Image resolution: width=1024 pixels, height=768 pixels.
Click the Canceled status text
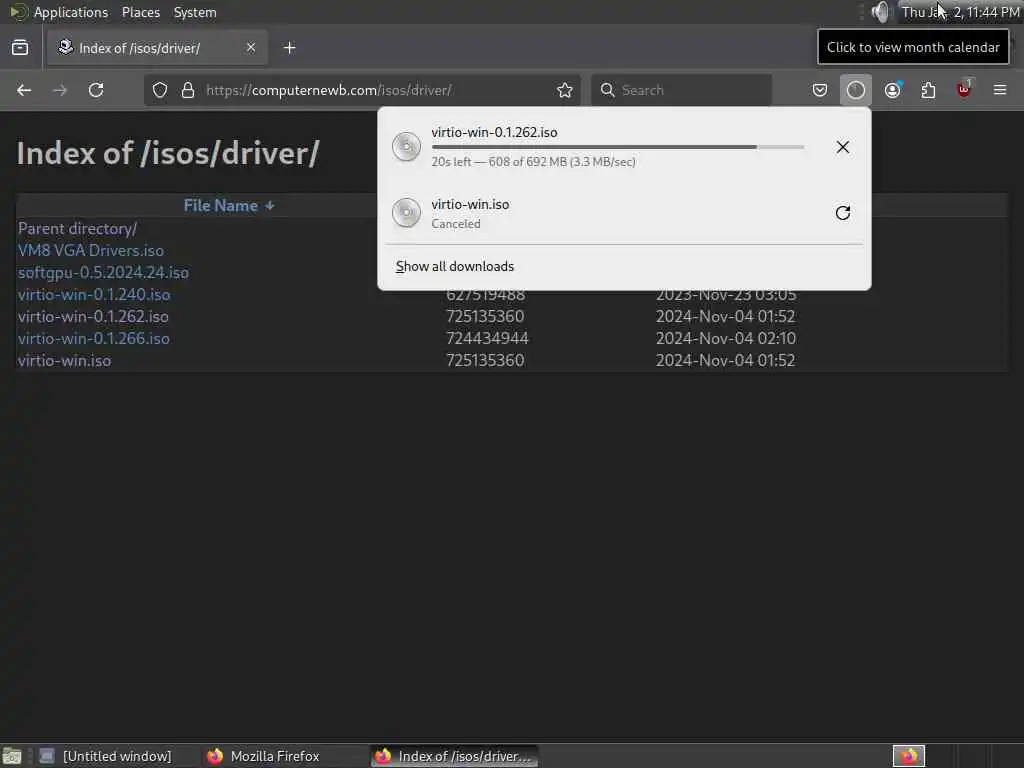[x=456, y=224]
